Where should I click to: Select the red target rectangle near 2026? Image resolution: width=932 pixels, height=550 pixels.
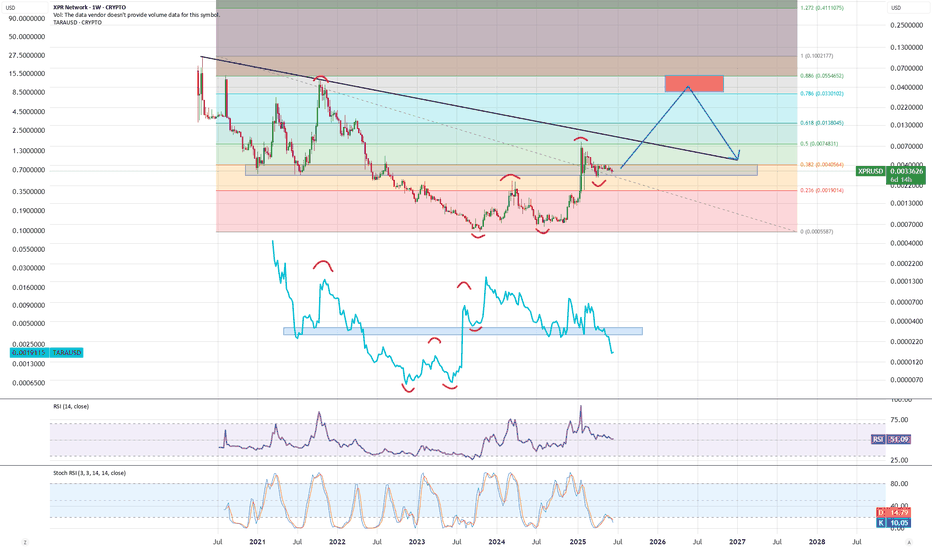click(694, 83)
